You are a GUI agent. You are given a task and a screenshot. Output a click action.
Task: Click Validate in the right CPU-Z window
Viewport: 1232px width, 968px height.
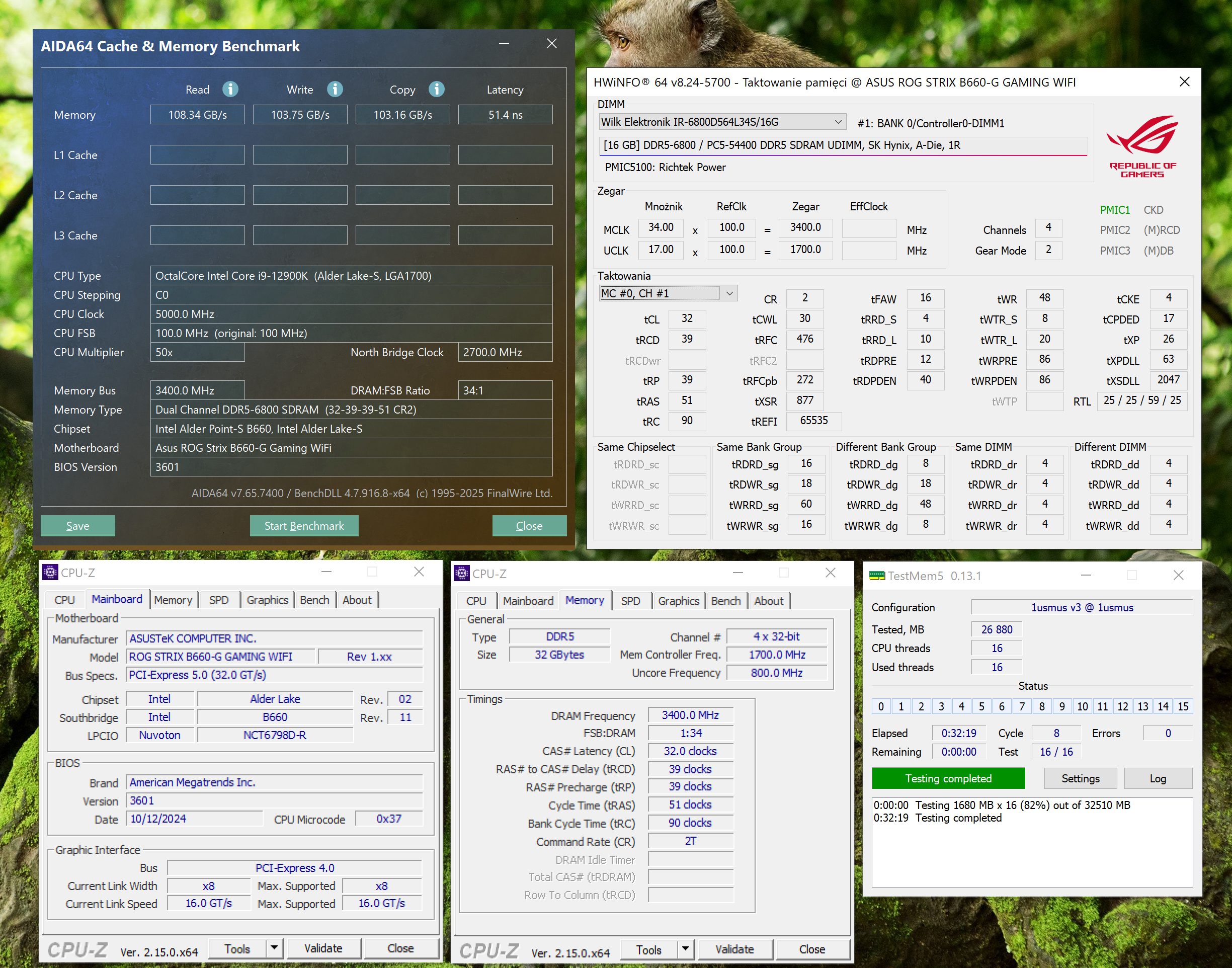(734, 949)
